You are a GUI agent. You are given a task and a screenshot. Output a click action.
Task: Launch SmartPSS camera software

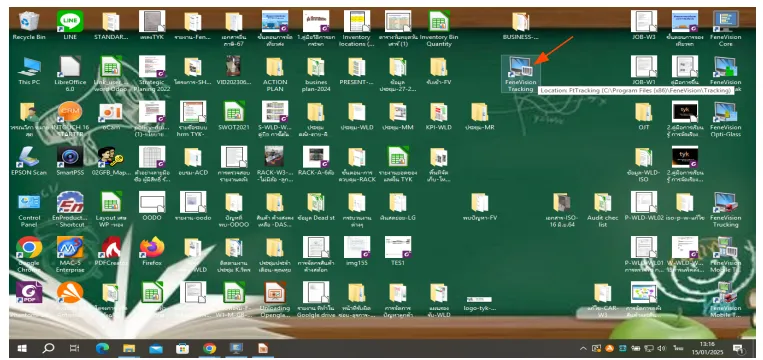pos(70,161)
